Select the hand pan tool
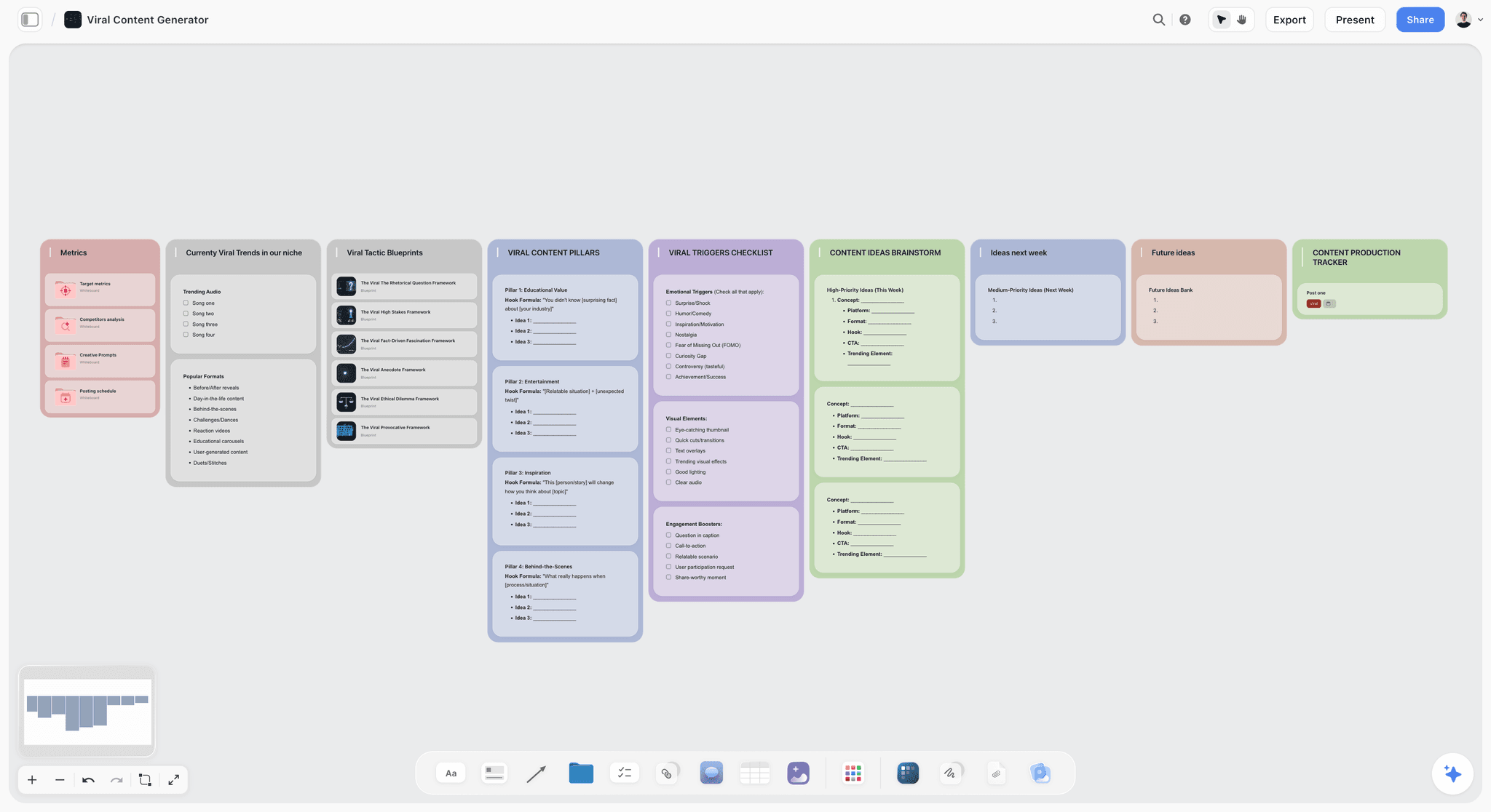This screenshot has width=1491, height=812. point(1242,20)
